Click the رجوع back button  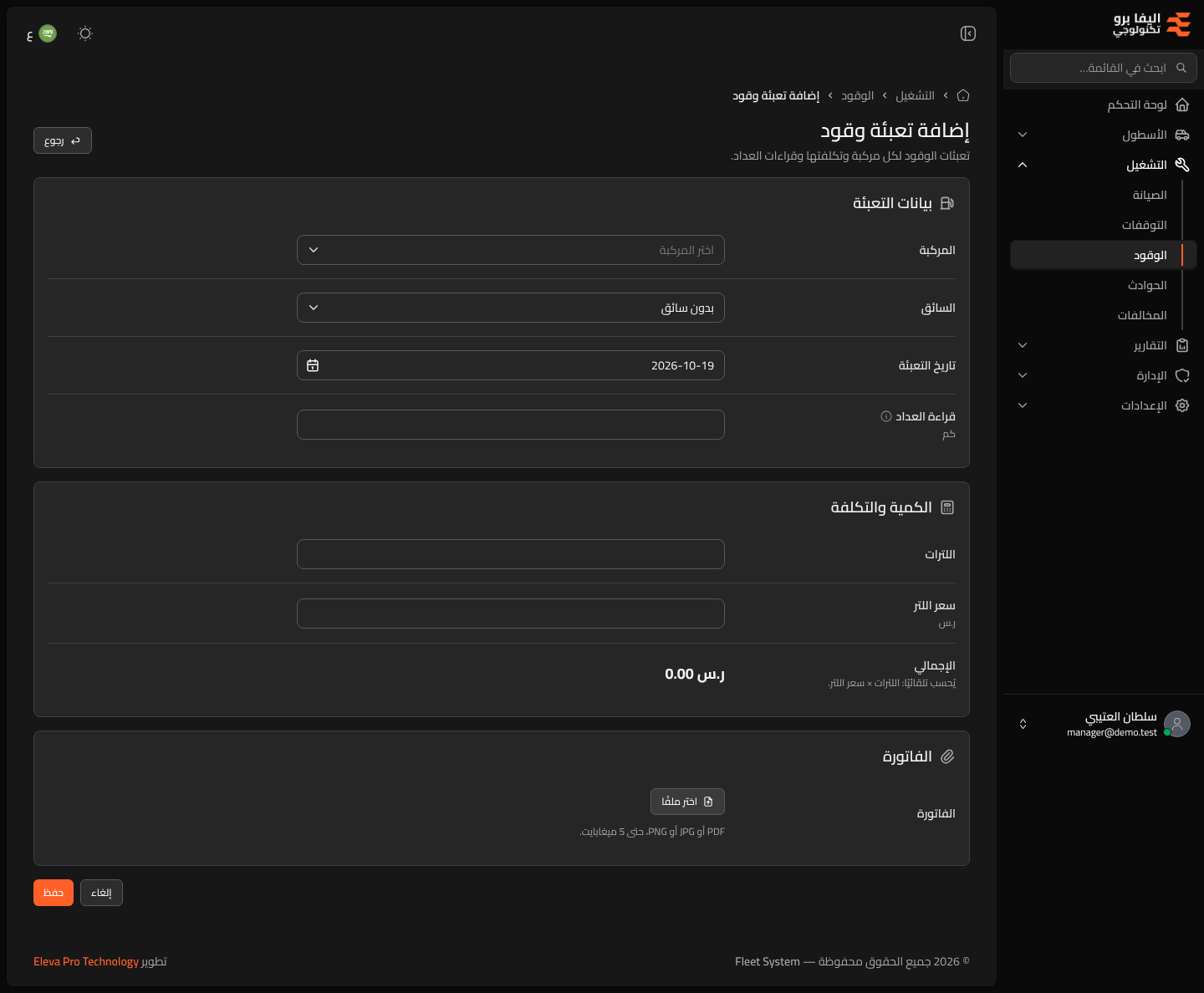pos(63,140)
